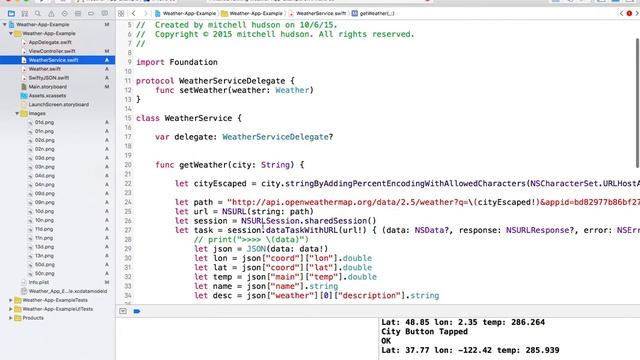Click line number 27 in the gutter
The image size is (640, 360).
tap(128, 230)
